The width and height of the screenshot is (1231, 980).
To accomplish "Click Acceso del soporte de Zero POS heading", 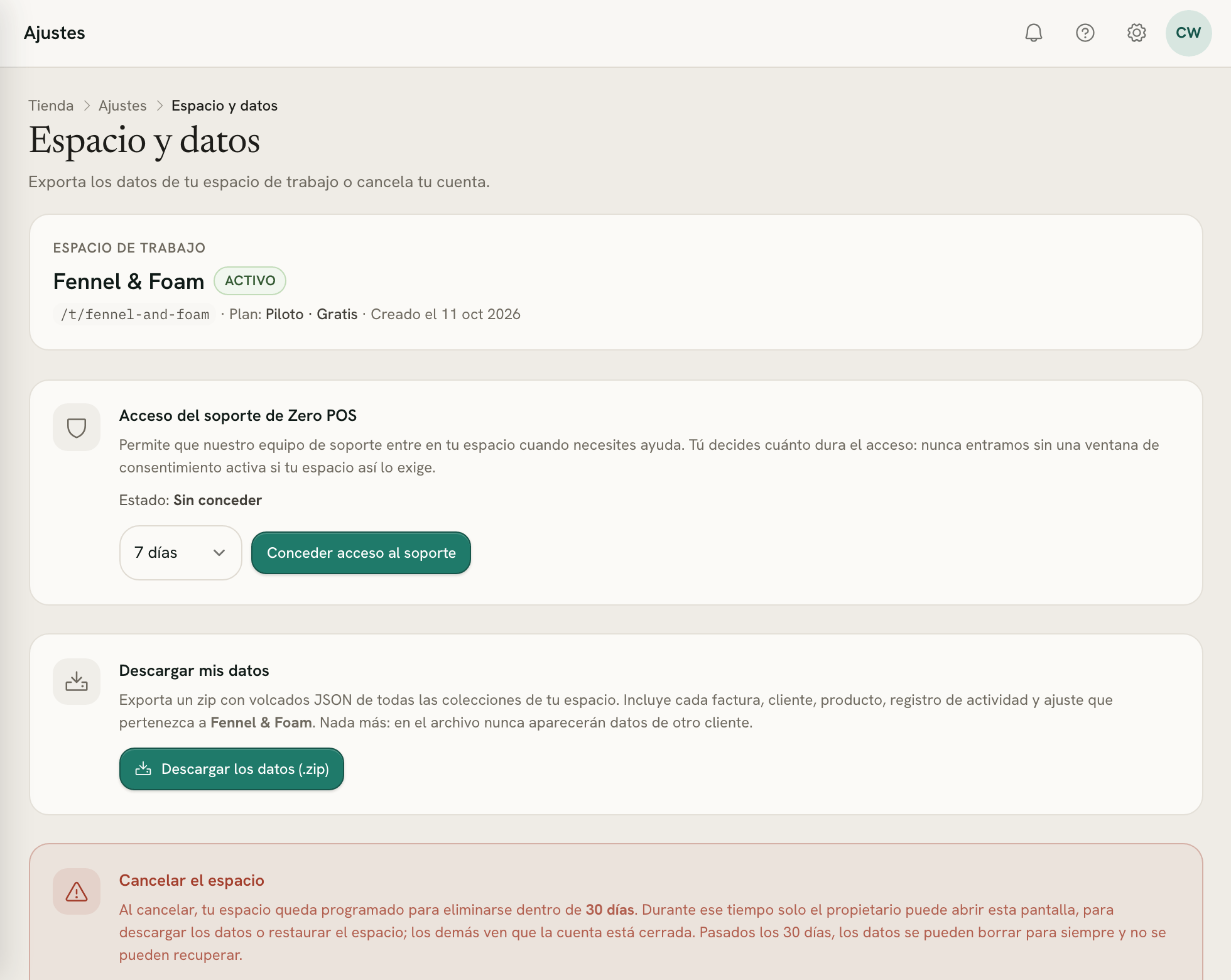I will (x=238, y=415).
